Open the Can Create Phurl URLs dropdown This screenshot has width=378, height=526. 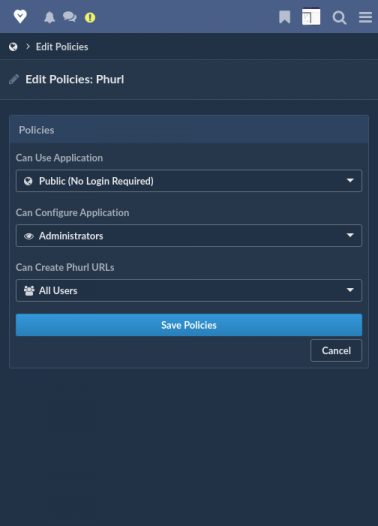[189, 290]
